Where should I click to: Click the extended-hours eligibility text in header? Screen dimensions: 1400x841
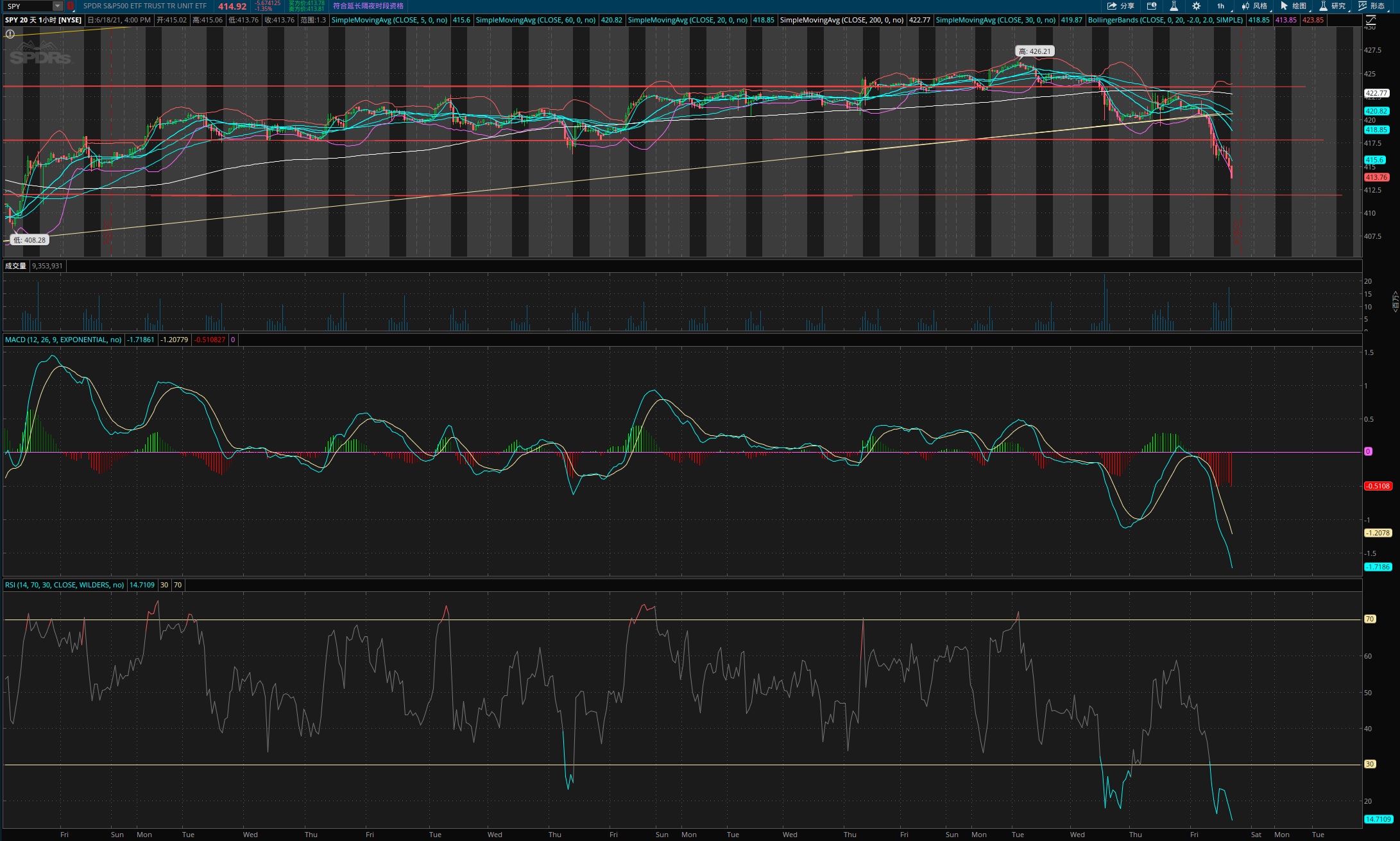(x=368, y=6)
